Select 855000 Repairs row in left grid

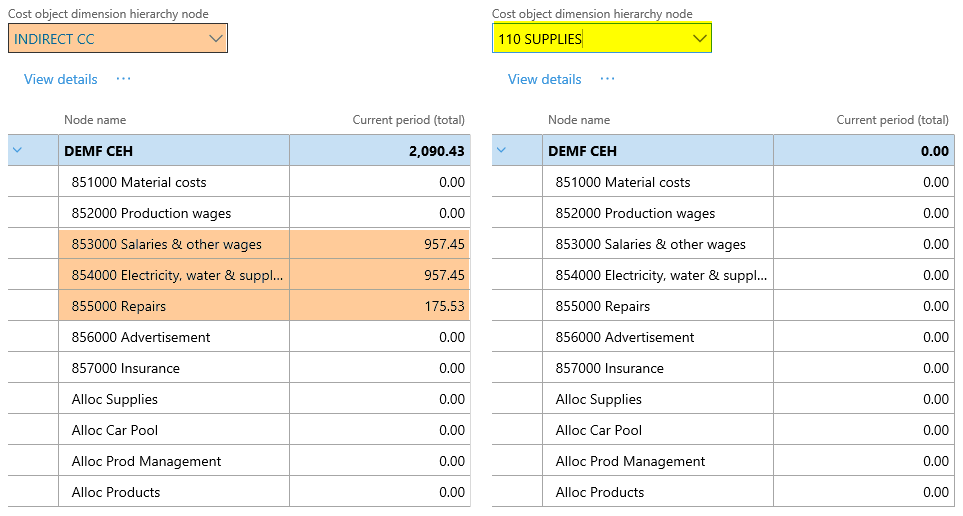(119, 306)
